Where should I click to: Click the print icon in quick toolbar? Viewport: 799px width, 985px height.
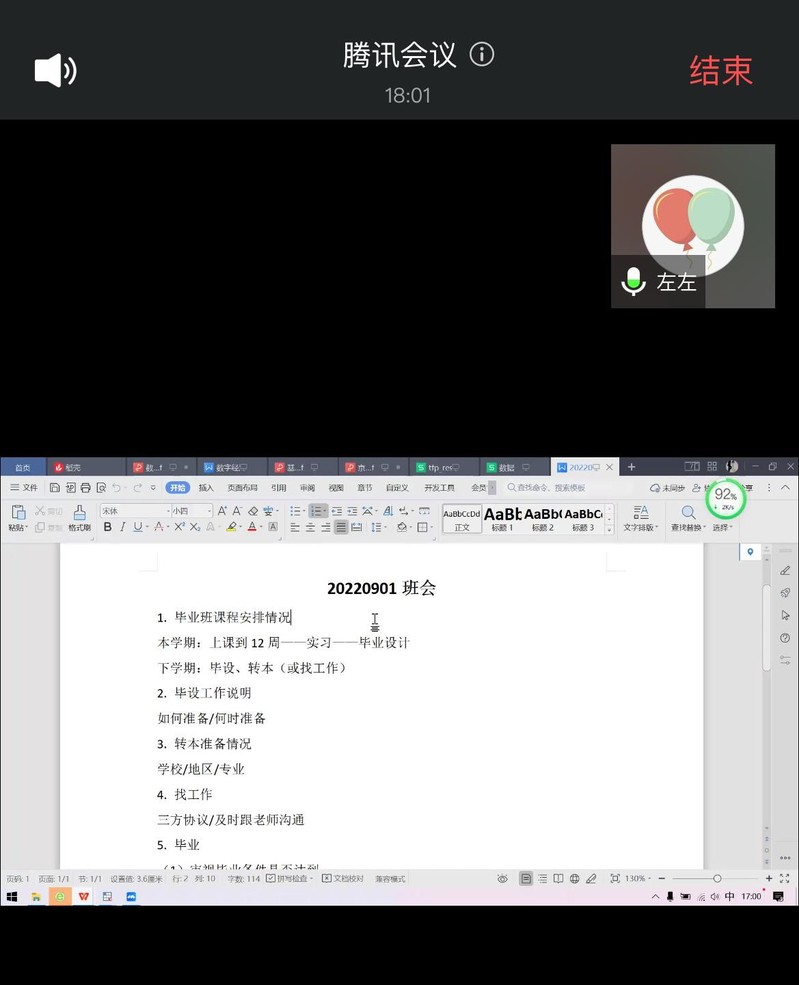[85, 487]
